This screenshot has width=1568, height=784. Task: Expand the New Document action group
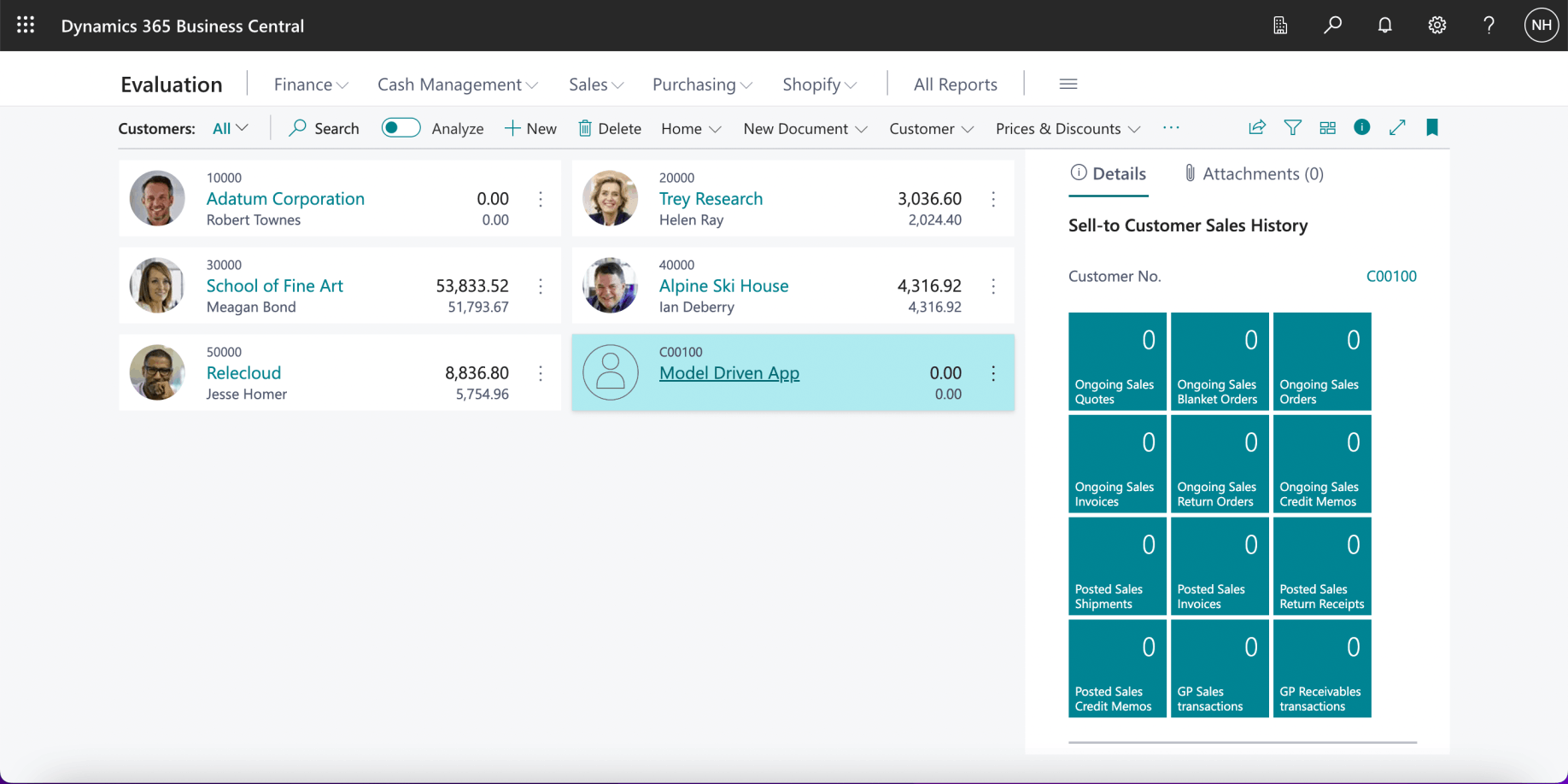tap(805, 129)
